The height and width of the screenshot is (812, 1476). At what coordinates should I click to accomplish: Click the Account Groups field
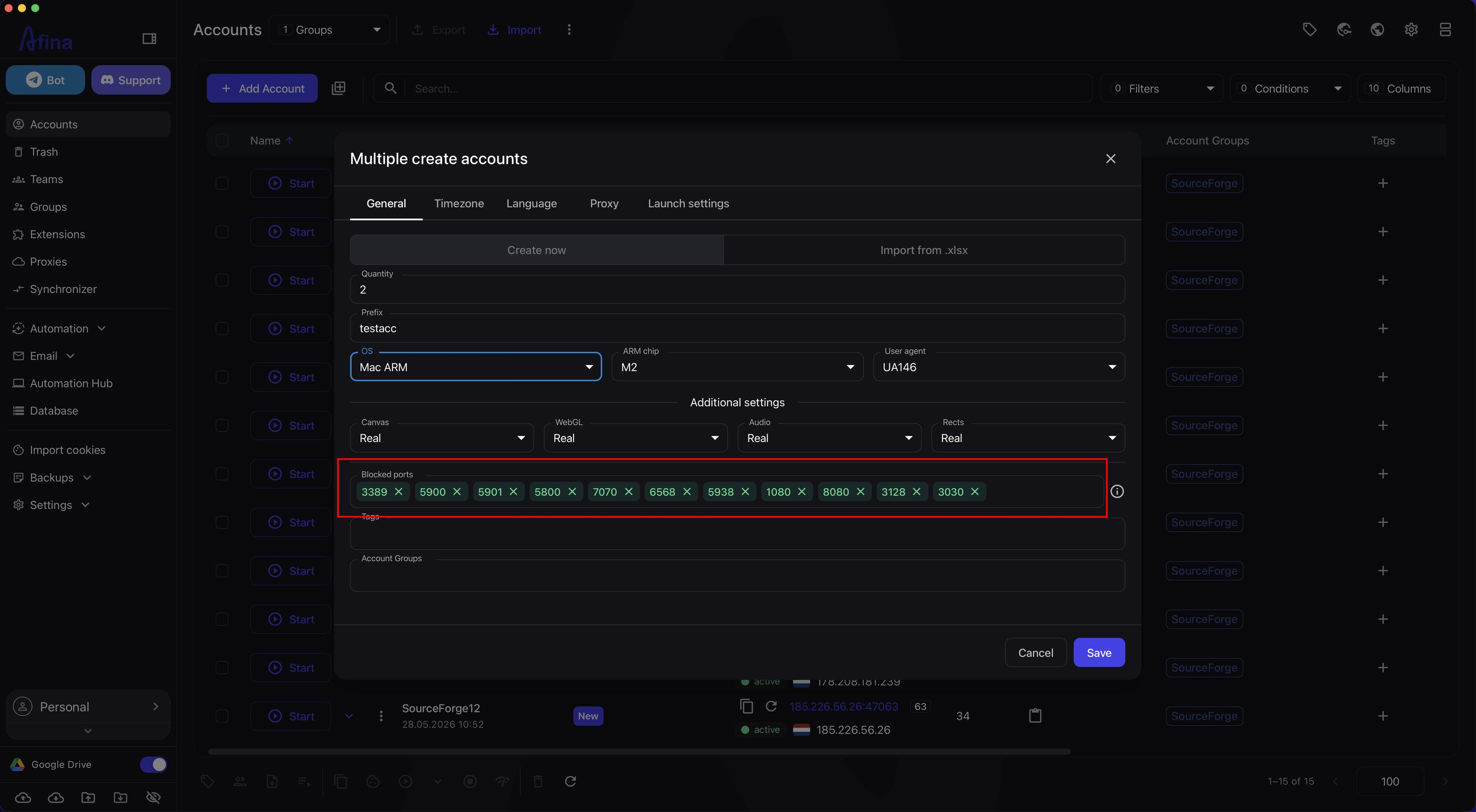tap(737, 575)
